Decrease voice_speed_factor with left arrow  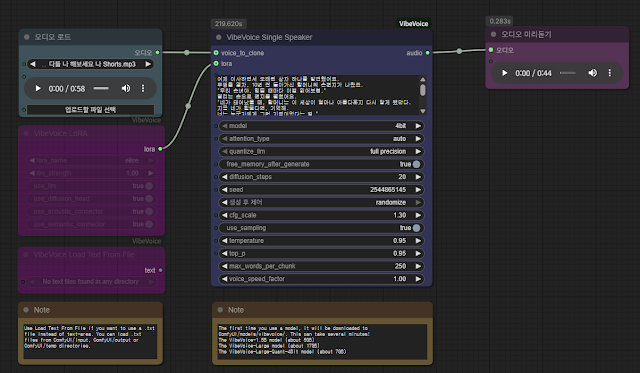coord(224,279)
